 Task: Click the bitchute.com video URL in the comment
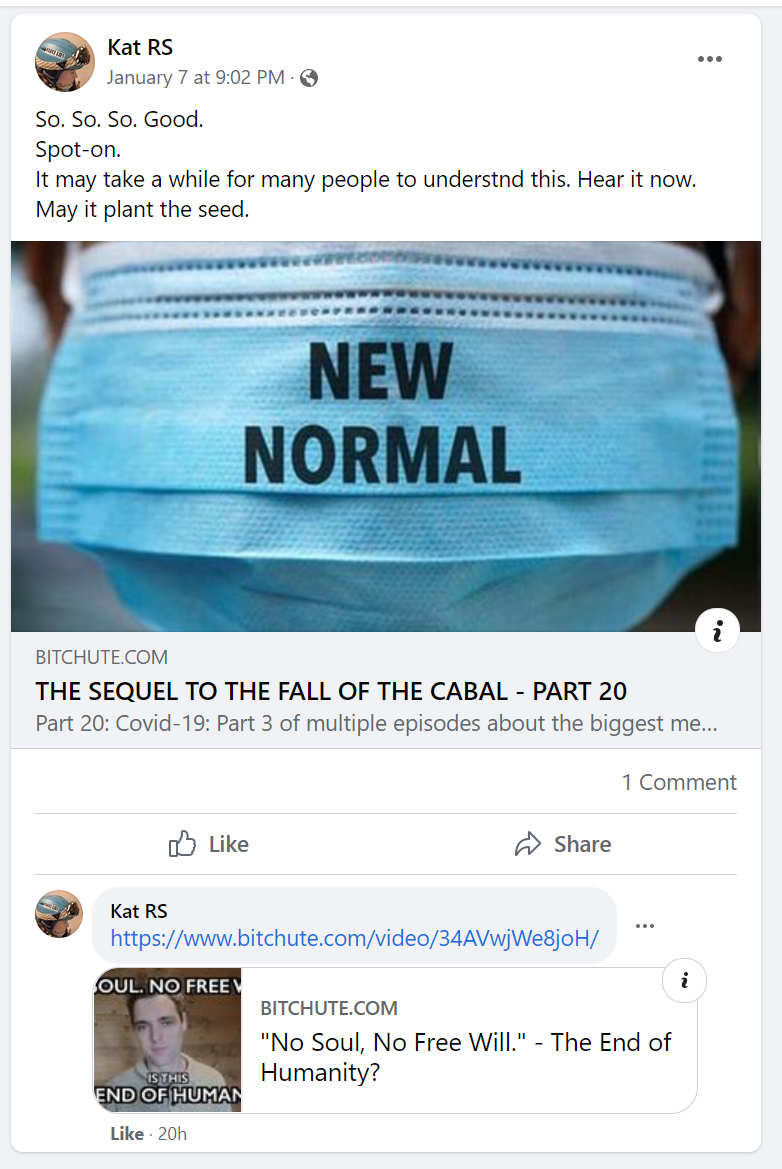pos(354,939)
